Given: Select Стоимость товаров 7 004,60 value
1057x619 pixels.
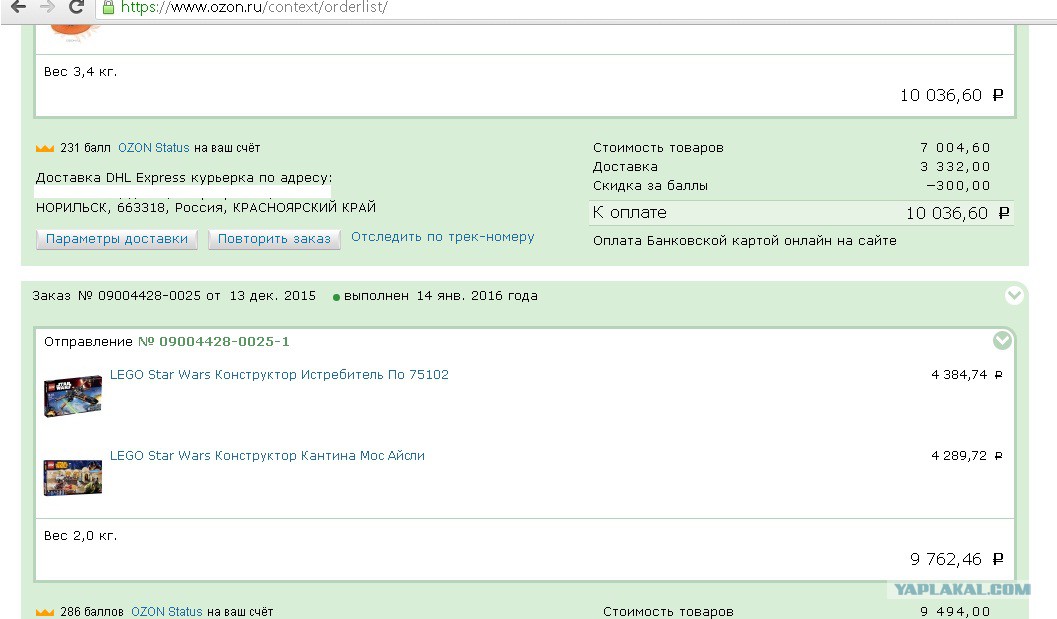Looking at the screenshot, I should pyautogui.click(x=955, y=148).
